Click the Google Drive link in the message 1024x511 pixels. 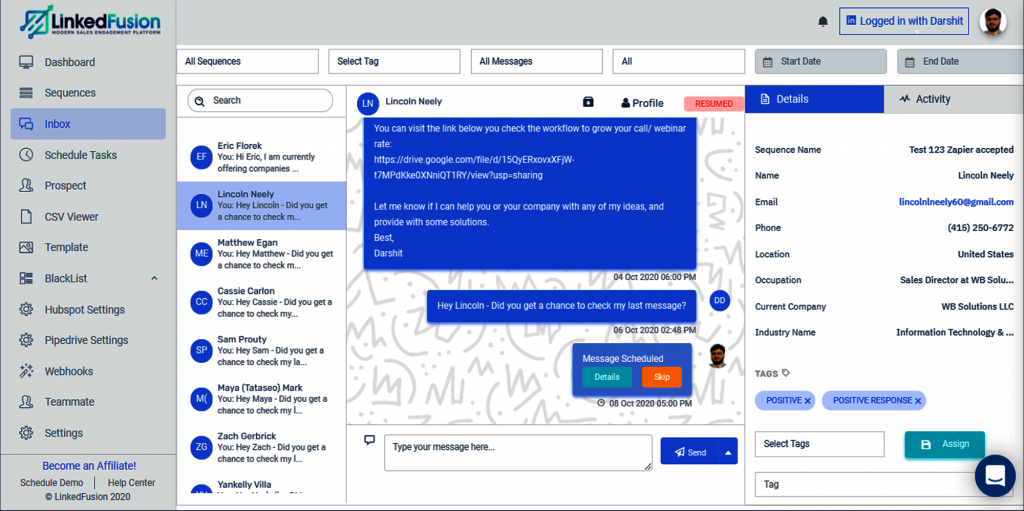474,167
